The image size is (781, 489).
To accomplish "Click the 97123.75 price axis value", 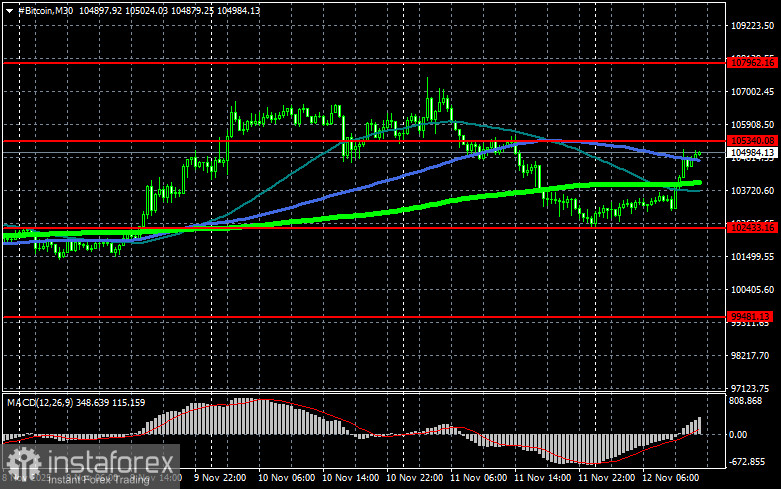I will point(750,388).
